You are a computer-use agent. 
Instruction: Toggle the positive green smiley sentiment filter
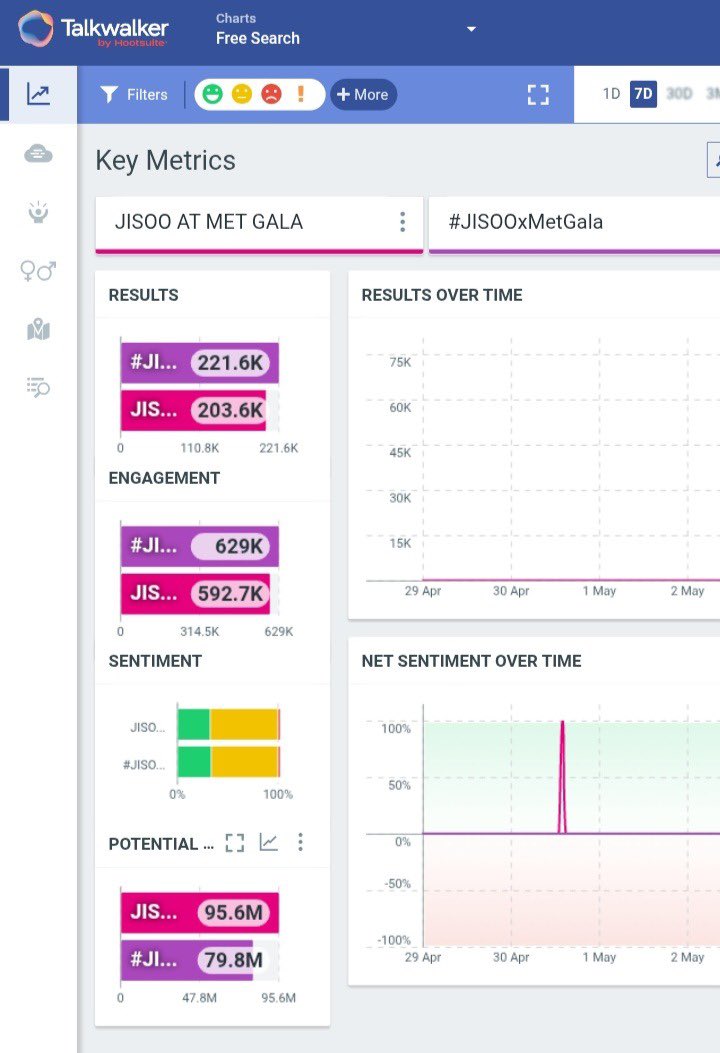coord(212,94)
